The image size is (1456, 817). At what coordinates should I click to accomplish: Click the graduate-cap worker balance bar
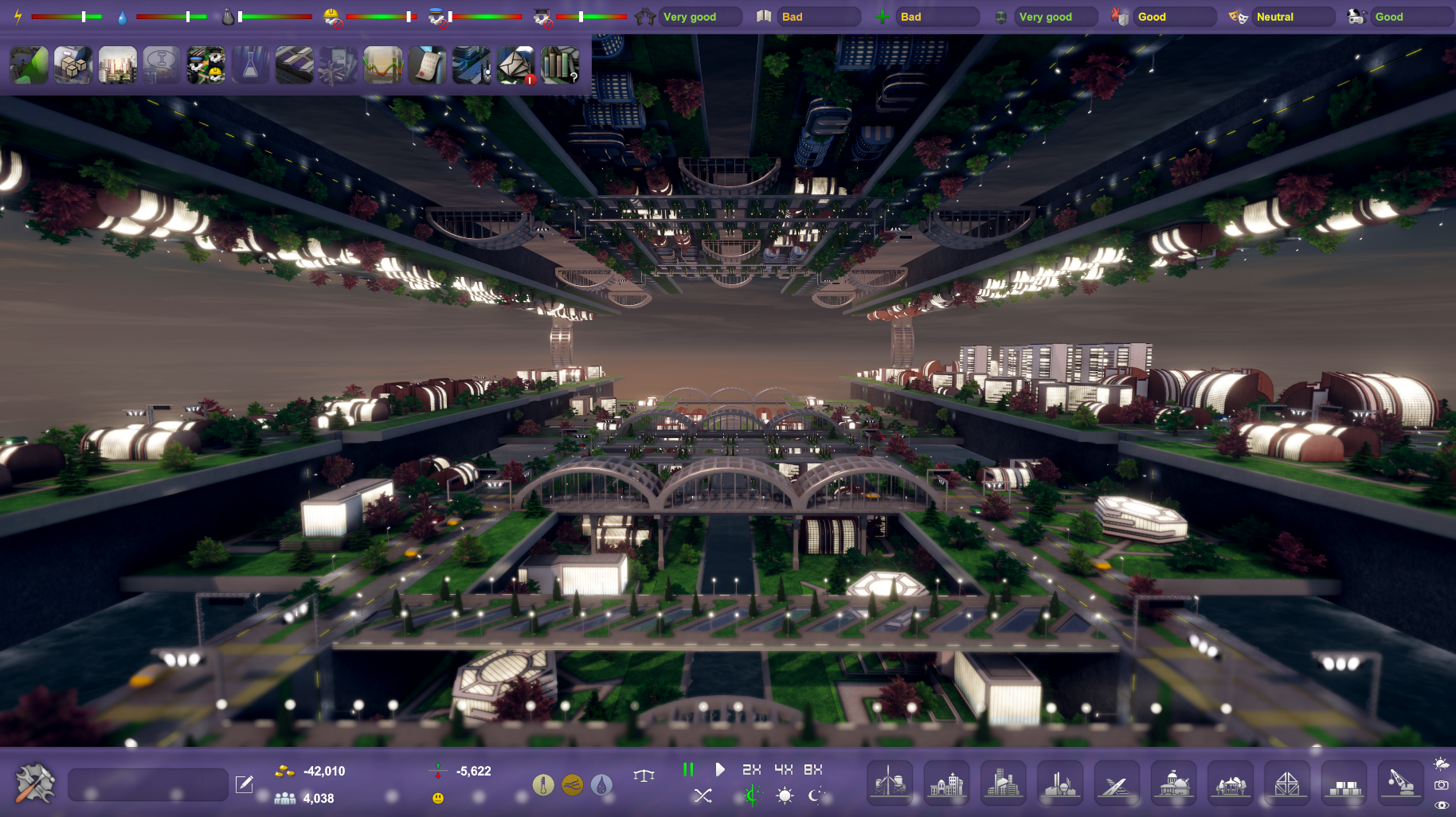pos(591,17)
